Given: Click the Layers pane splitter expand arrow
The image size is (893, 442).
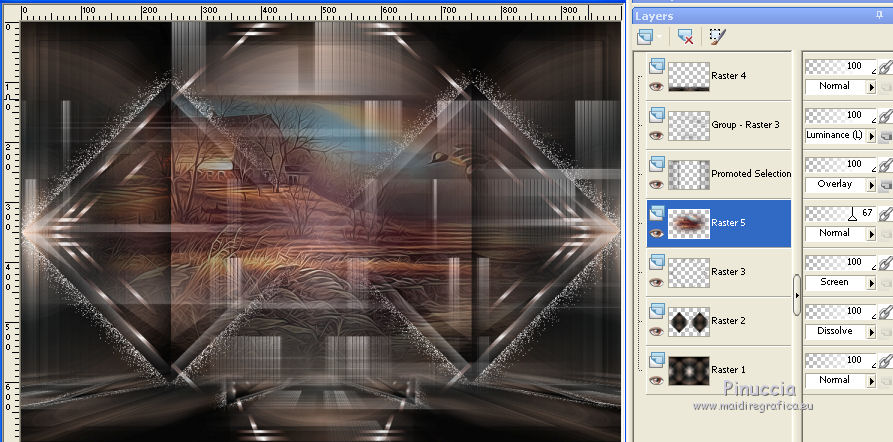Looking at the screenshot, I should pyautogui.click(x=797, y=295).
